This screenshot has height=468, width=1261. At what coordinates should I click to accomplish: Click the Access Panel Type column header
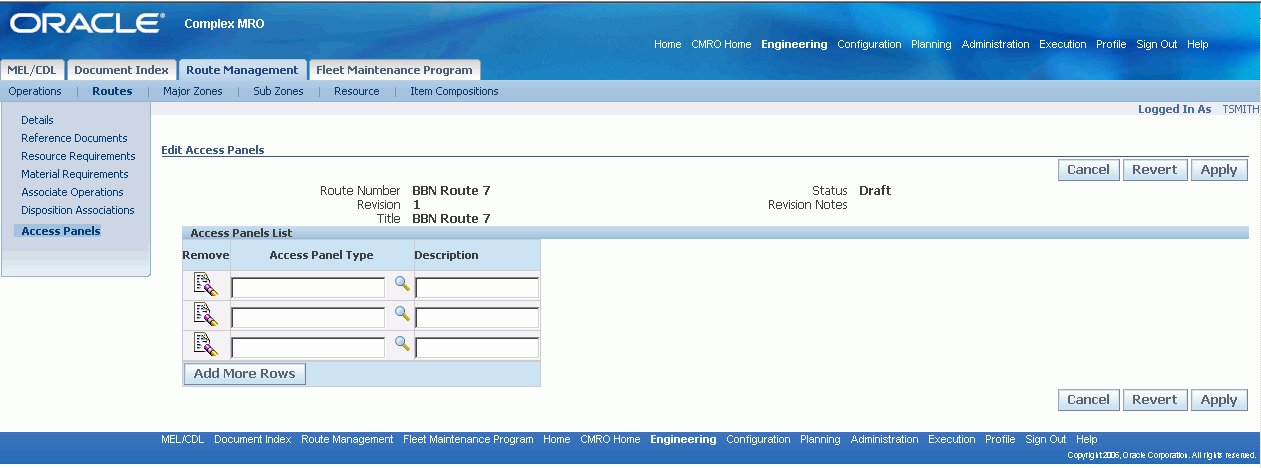(x=321, y=255)
